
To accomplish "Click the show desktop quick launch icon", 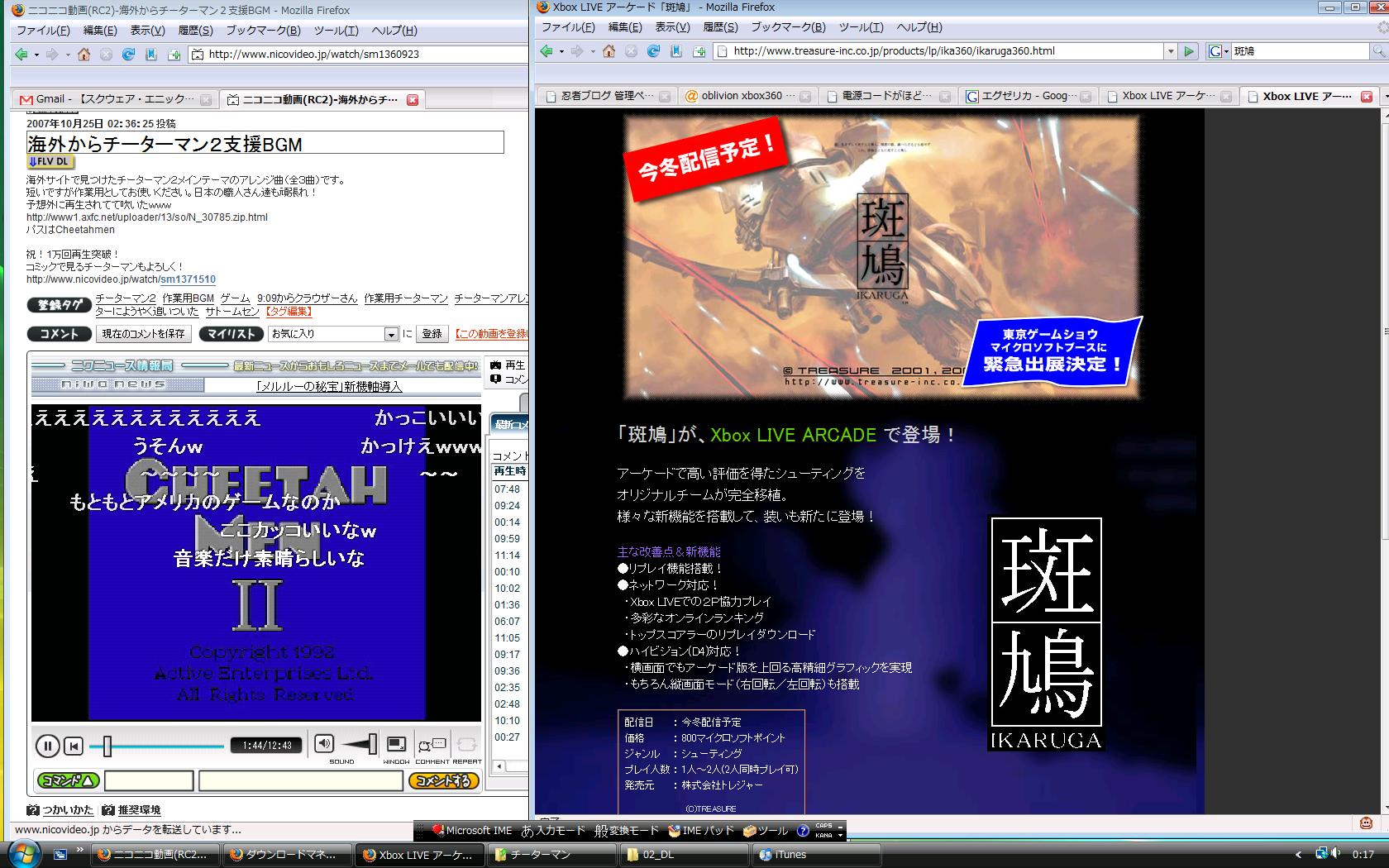I will tap(60, 855).
